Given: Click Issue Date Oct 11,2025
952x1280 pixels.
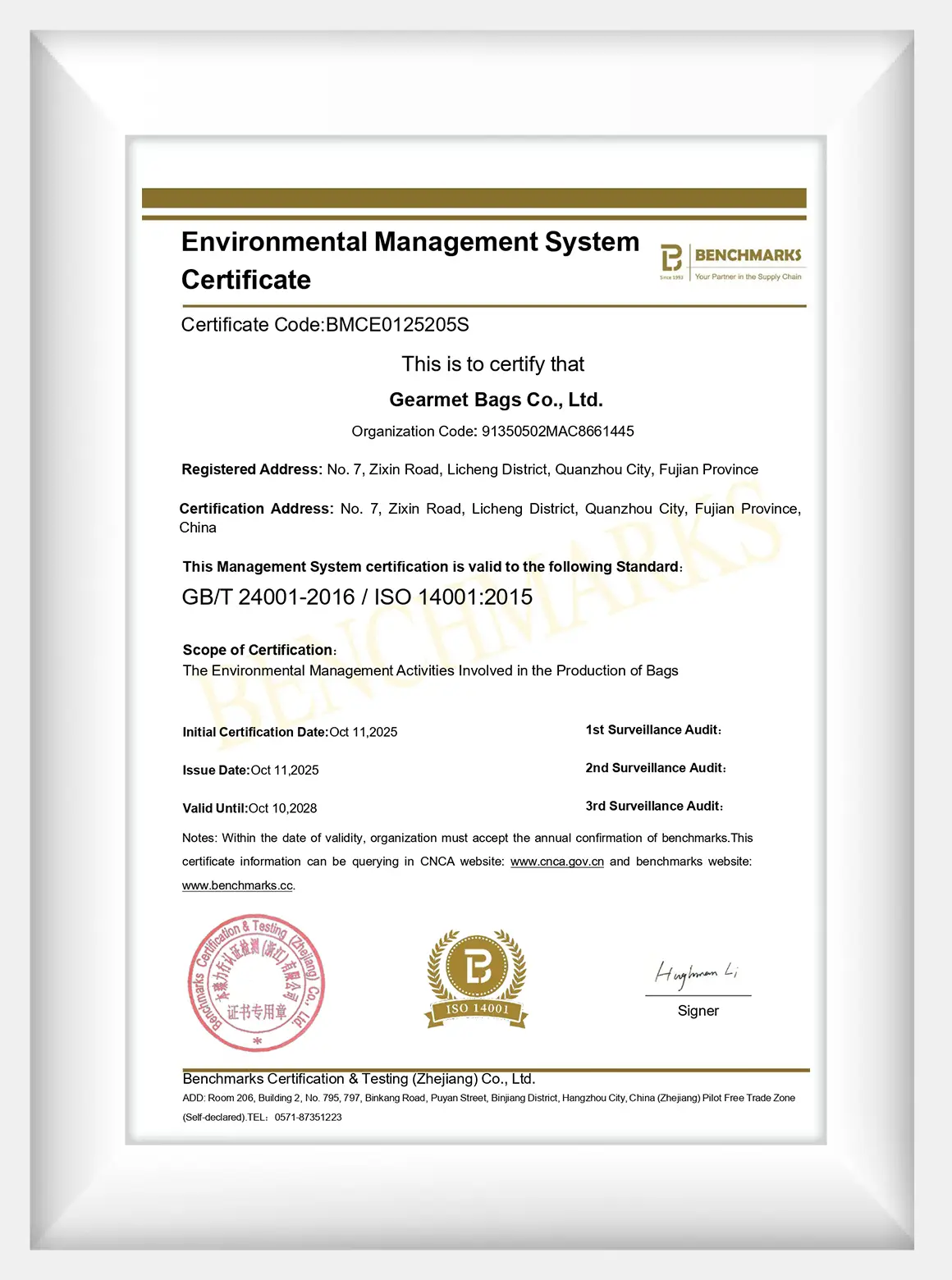Looking at the screenshot, I should pyautogui.click(x=250, y=770).
